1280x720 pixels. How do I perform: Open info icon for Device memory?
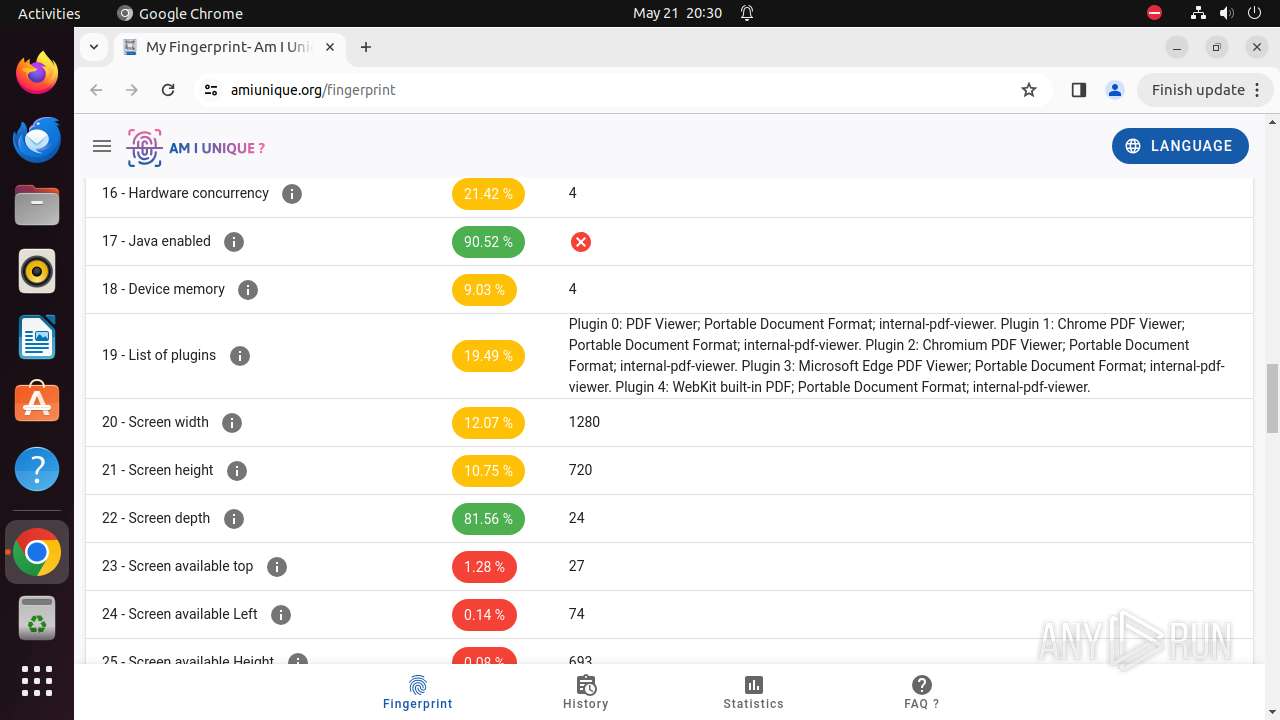click(x=248, y=290)
